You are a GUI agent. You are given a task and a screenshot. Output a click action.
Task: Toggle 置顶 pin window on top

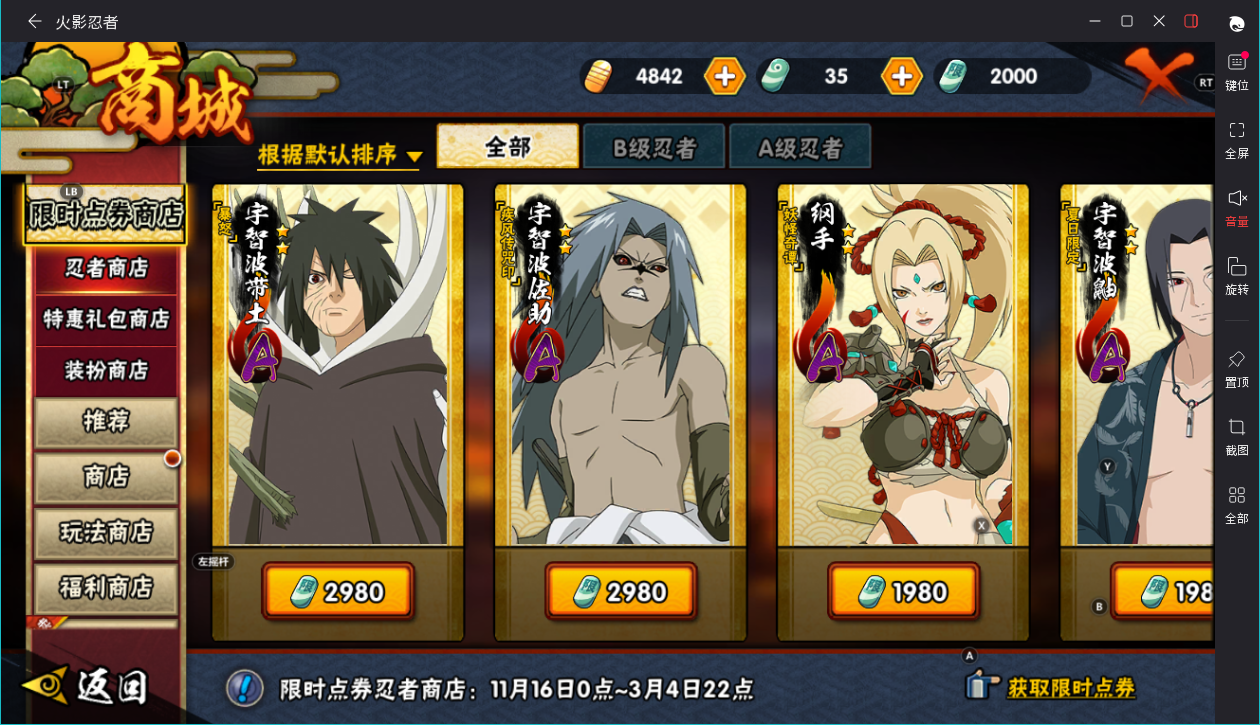(1237, 369)
